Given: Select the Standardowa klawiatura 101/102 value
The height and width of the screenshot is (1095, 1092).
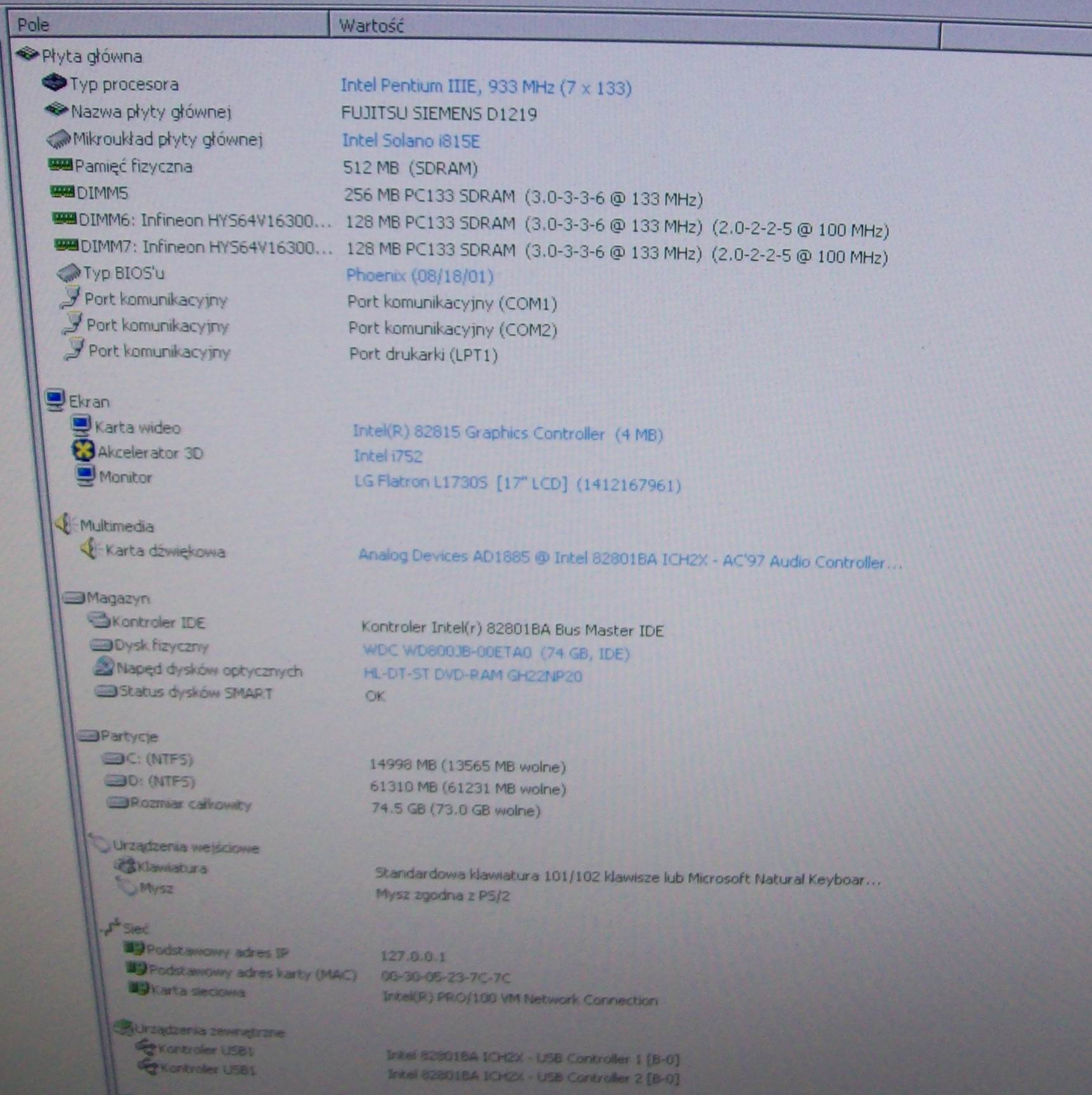Looking at the screenshot, I should [628, 877].
